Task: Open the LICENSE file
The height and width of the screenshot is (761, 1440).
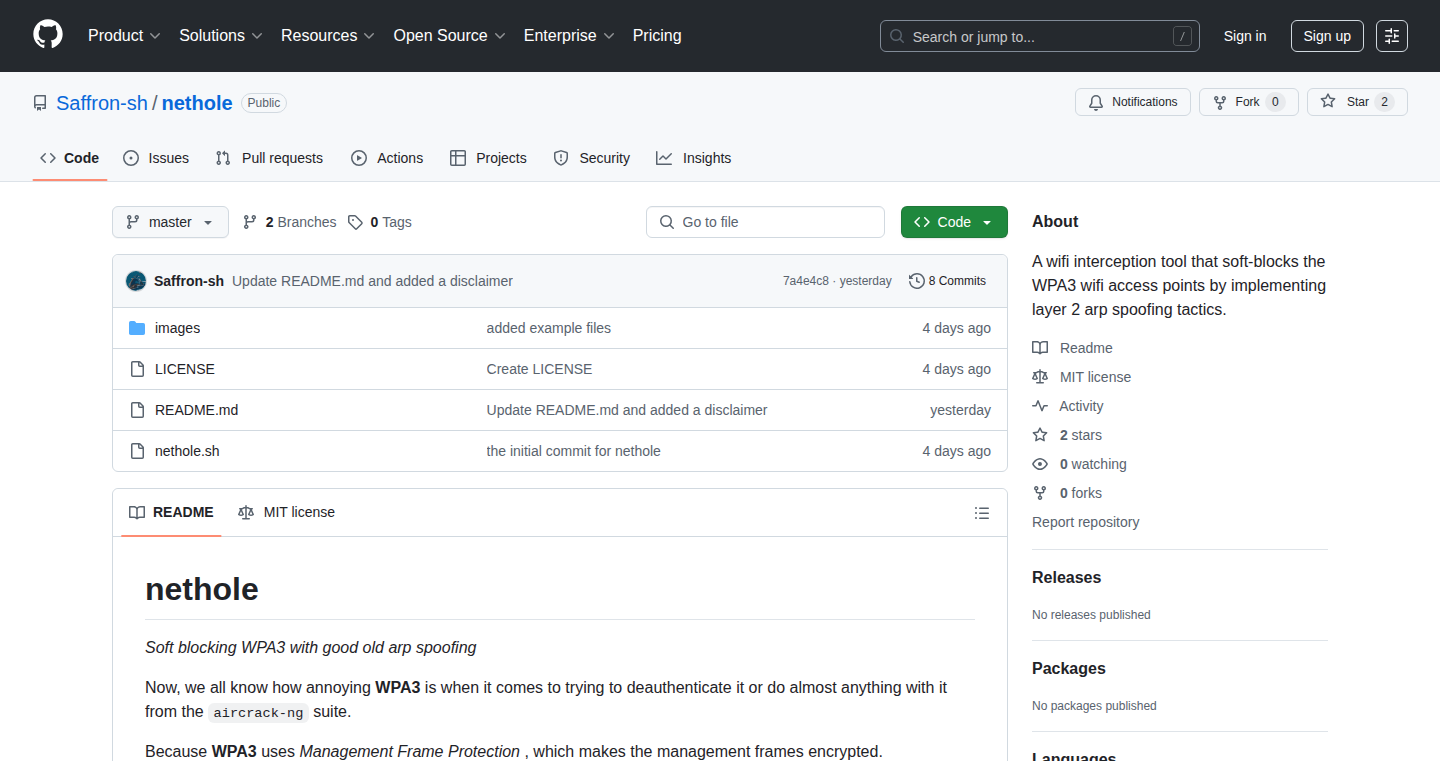Action: pos(185,369)
